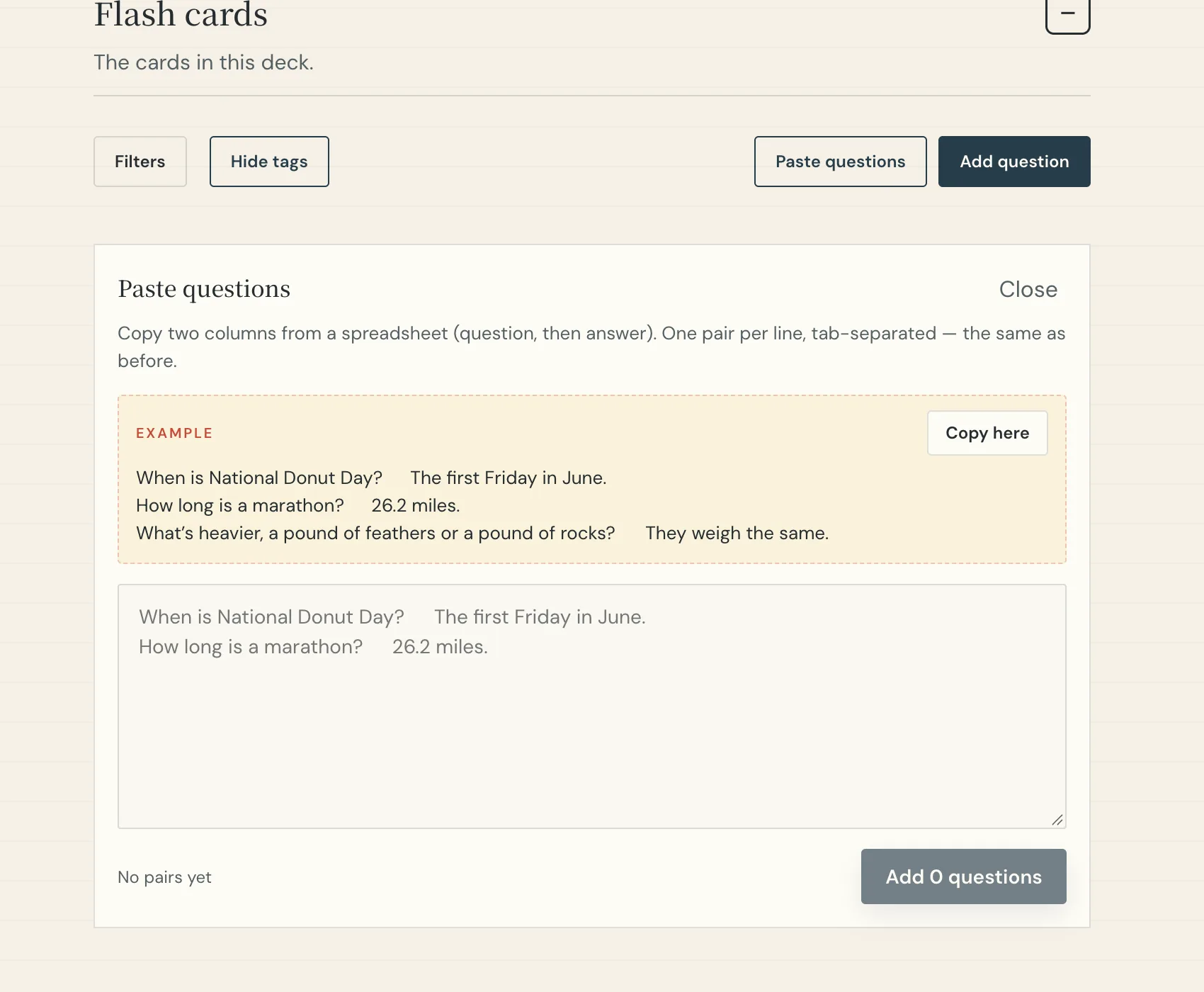Click the 'Flash cards' heading
This screenshot has width=1204, height=992.
pyautogui.click(x=181, y=16)
